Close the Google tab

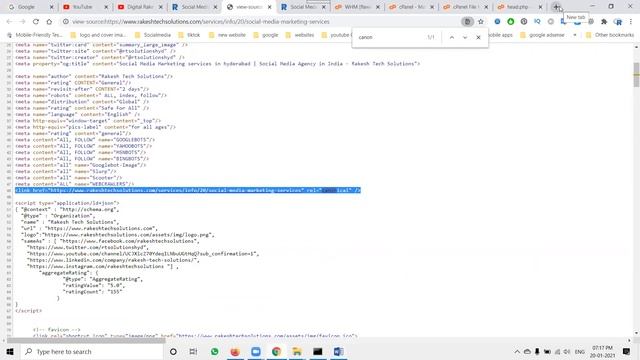point(51,7)
